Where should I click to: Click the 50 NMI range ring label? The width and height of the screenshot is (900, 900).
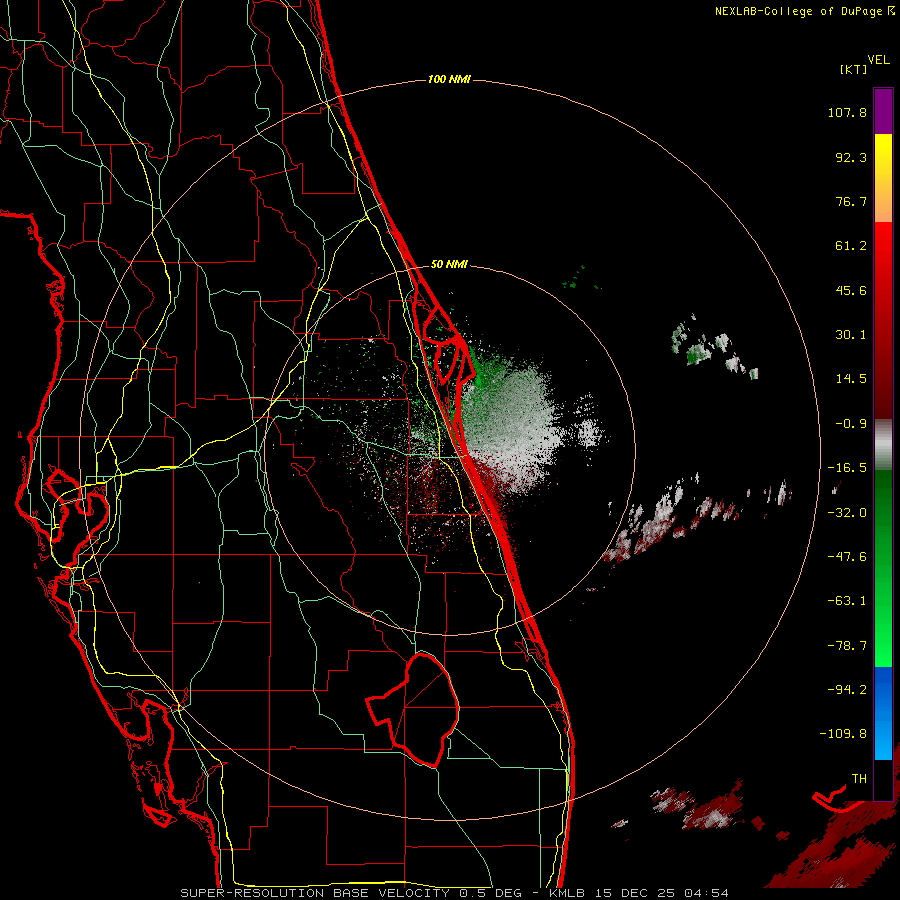(449, 264)
